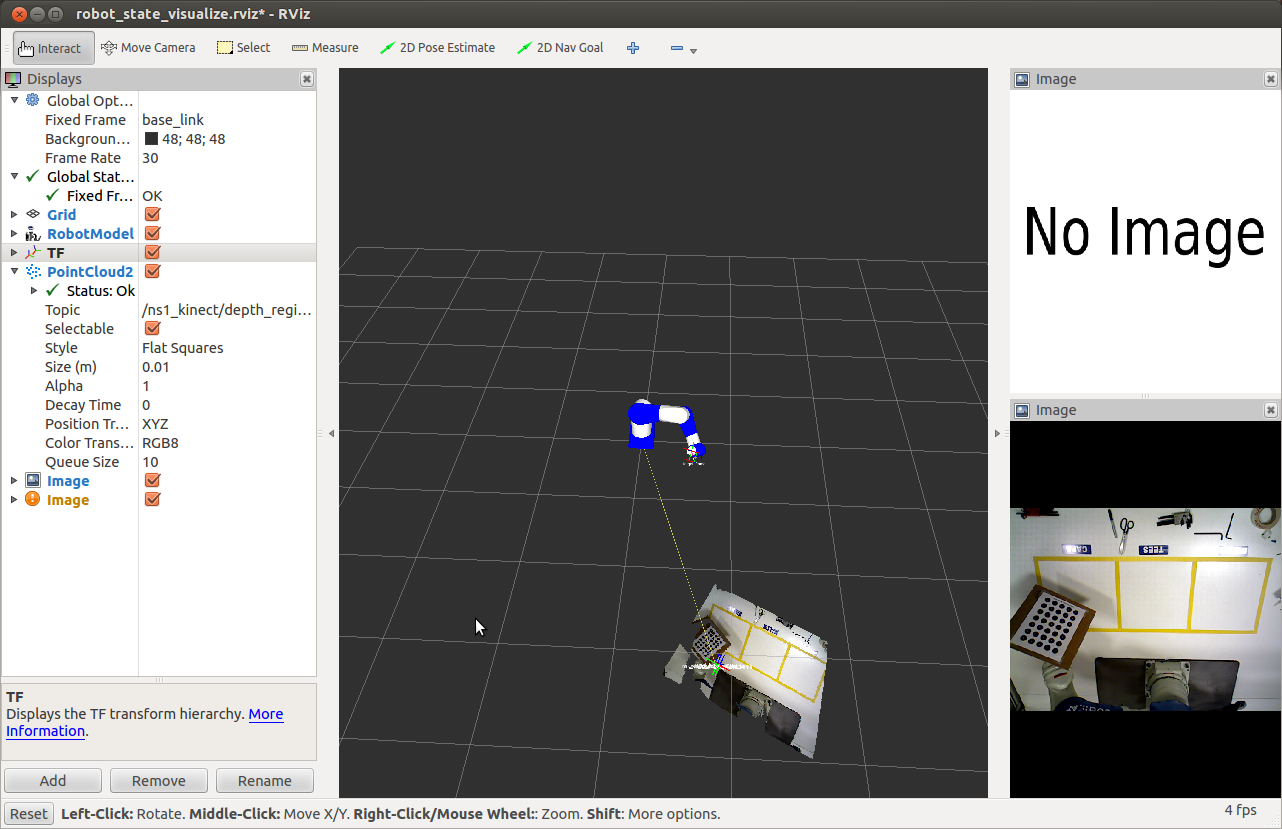
Task: Collapse the Global Options tree node
Action: point(14,101)
